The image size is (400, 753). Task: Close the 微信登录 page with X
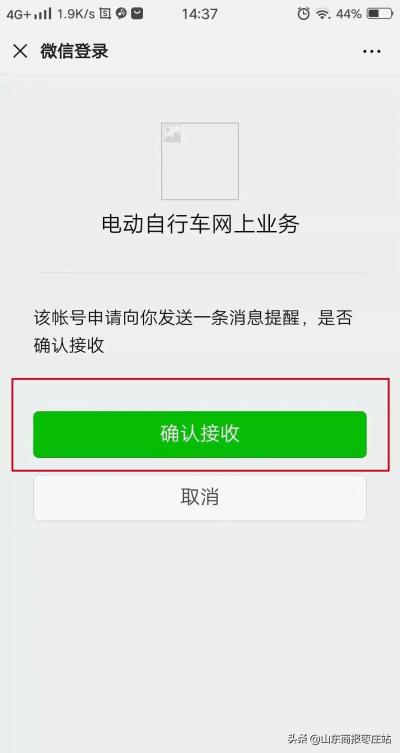coord(20,51)
